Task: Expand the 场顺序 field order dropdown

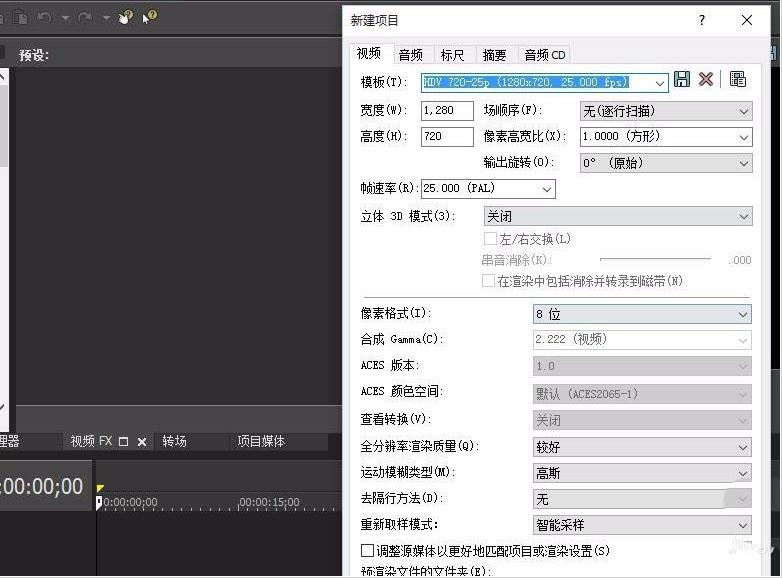Action: [x=744, y=111]
